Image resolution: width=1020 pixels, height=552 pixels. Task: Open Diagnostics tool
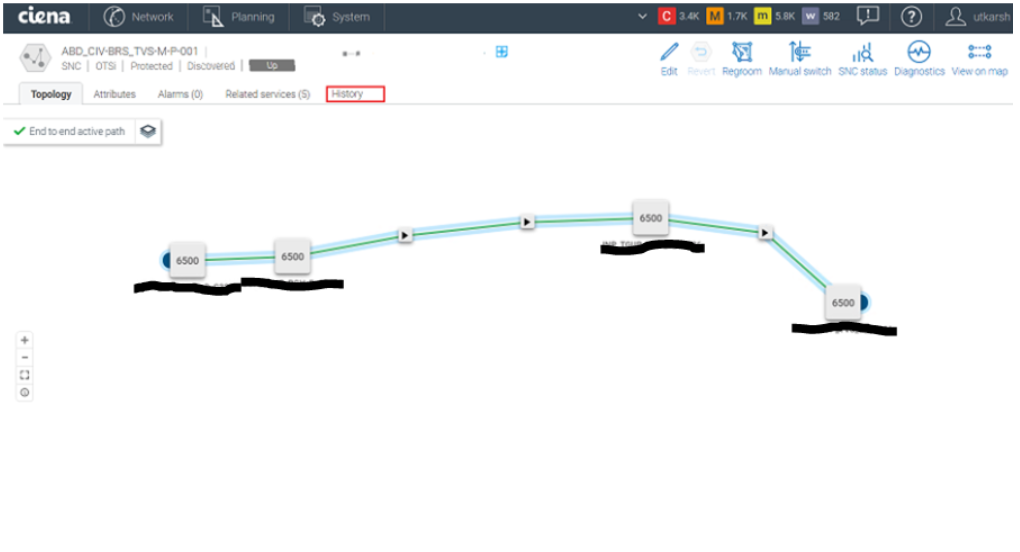pos(919,59)
